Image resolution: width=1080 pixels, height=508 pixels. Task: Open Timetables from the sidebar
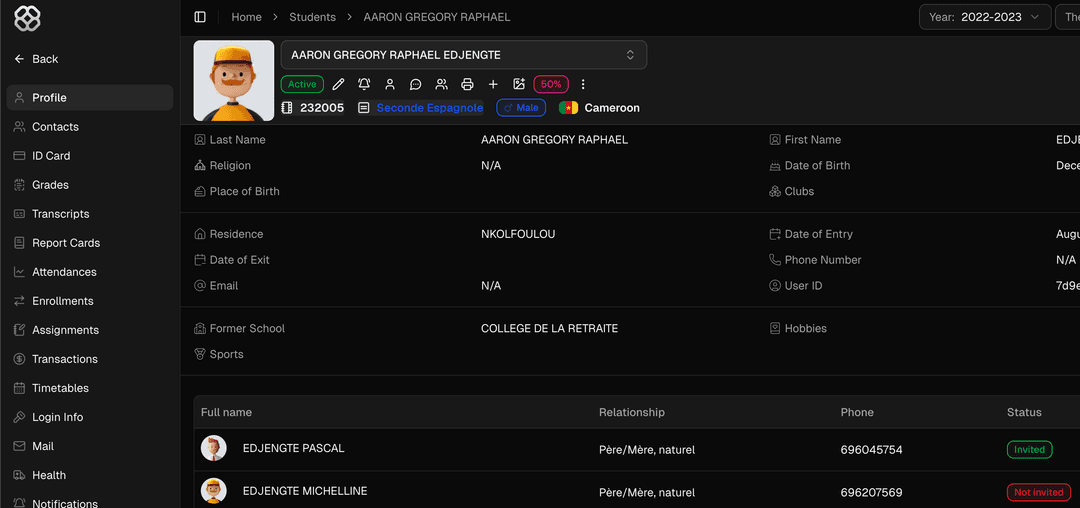click(60, 388)
